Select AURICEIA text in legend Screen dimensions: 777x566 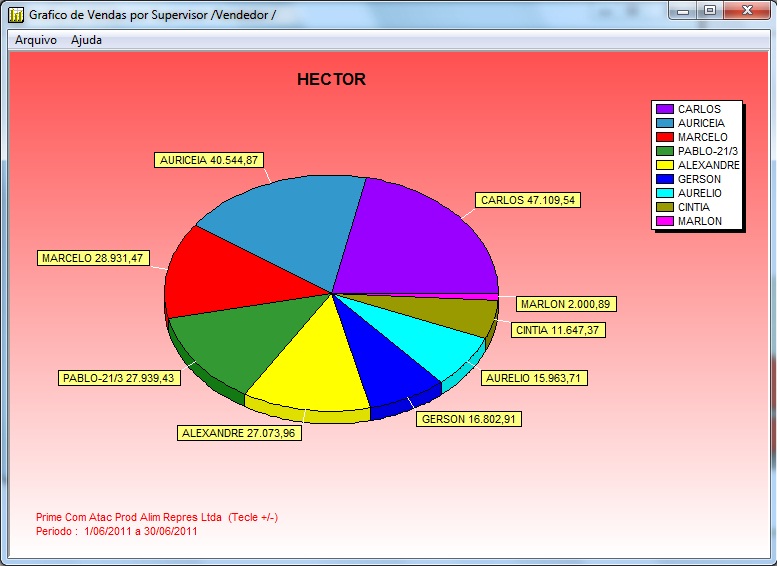coord(701,123)
